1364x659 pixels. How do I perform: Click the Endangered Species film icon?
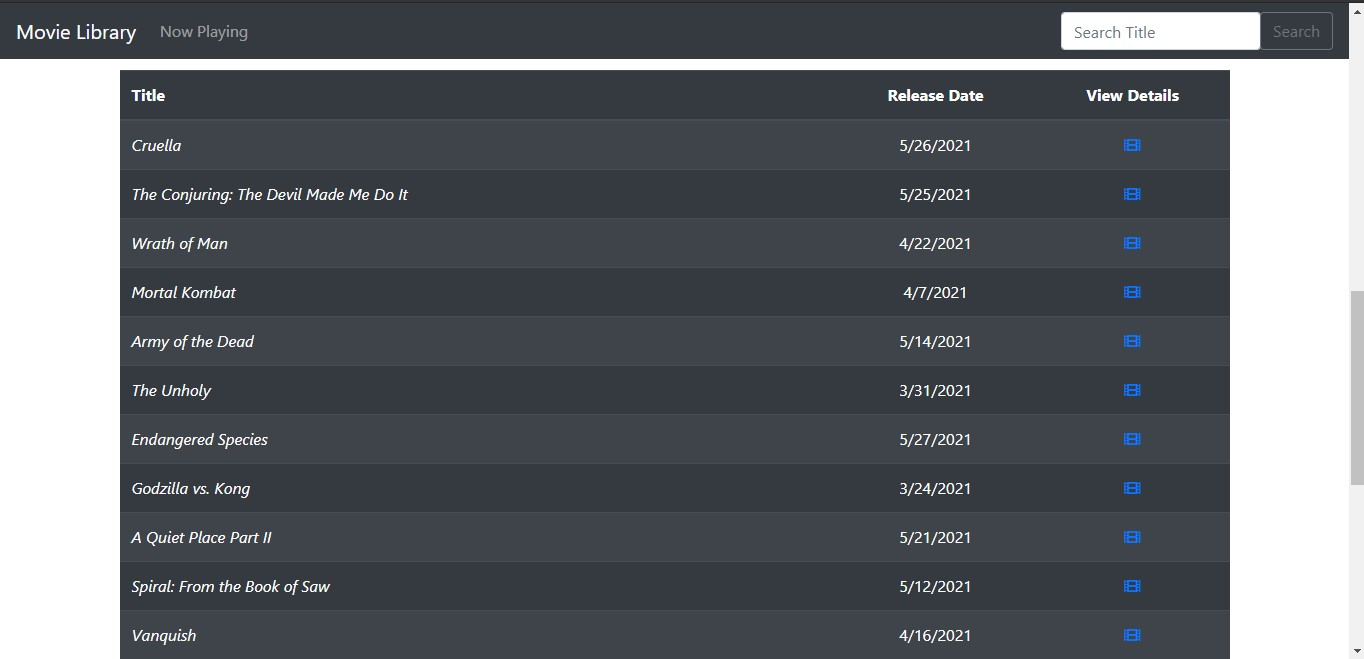[1131, 439]
